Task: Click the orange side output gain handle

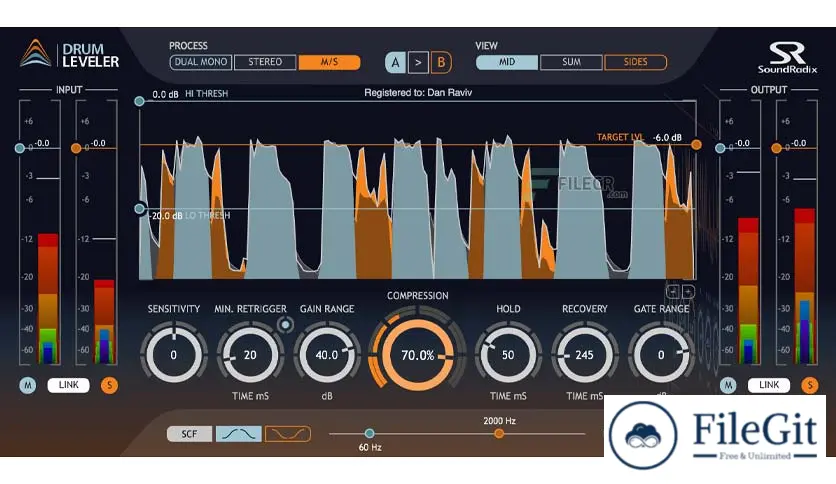Action: tap(777, 148)
